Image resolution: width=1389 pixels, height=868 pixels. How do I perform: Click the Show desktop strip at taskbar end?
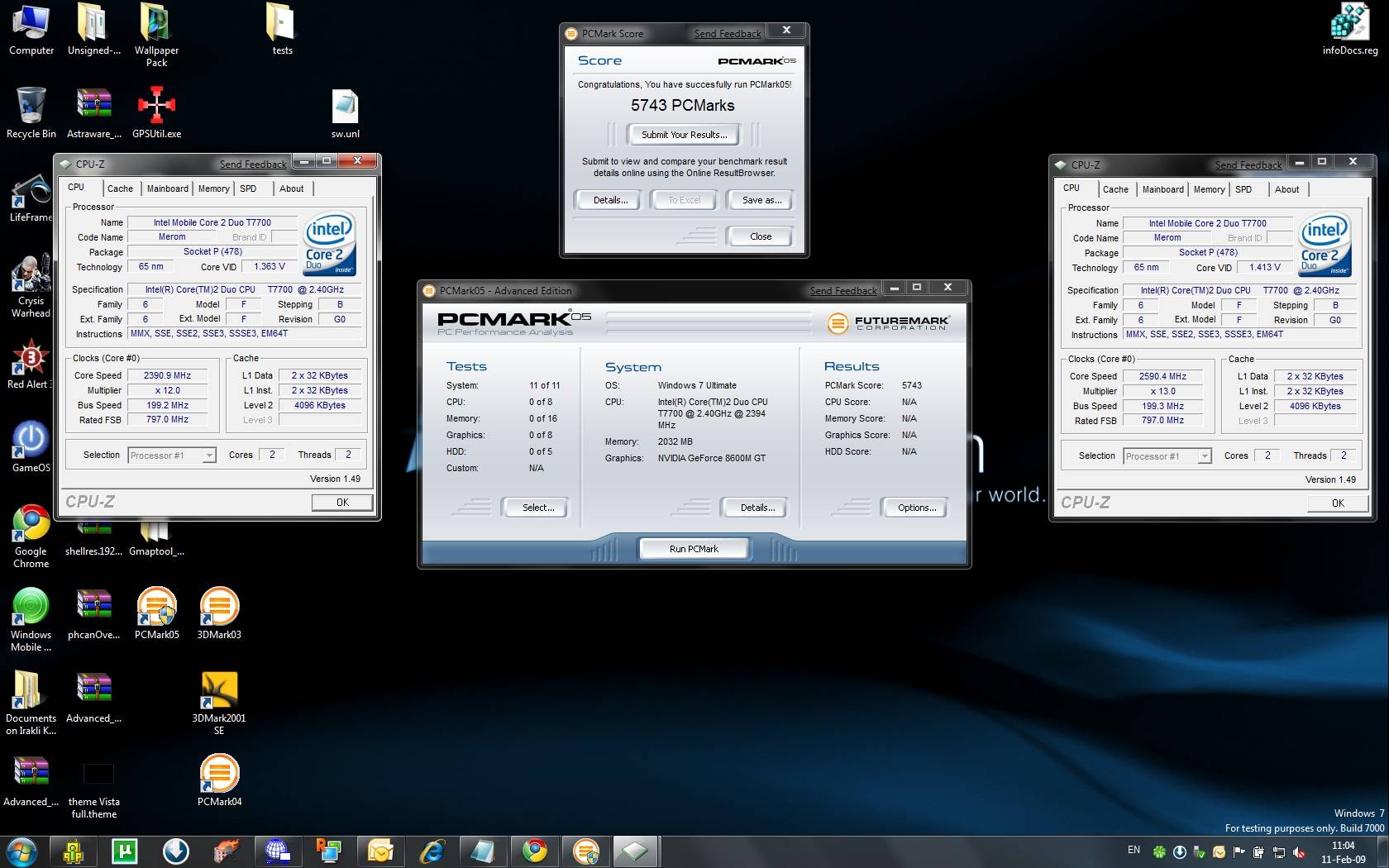(x=1382, y=851)
